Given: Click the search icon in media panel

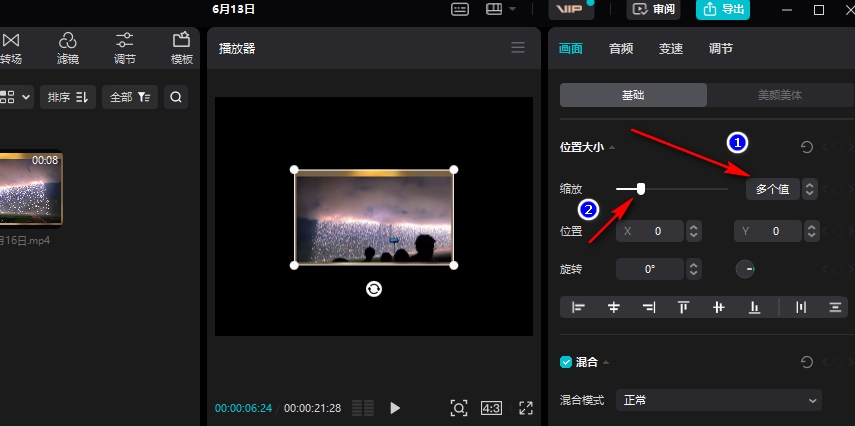Looking at the screenshot, I should (176, 97).
